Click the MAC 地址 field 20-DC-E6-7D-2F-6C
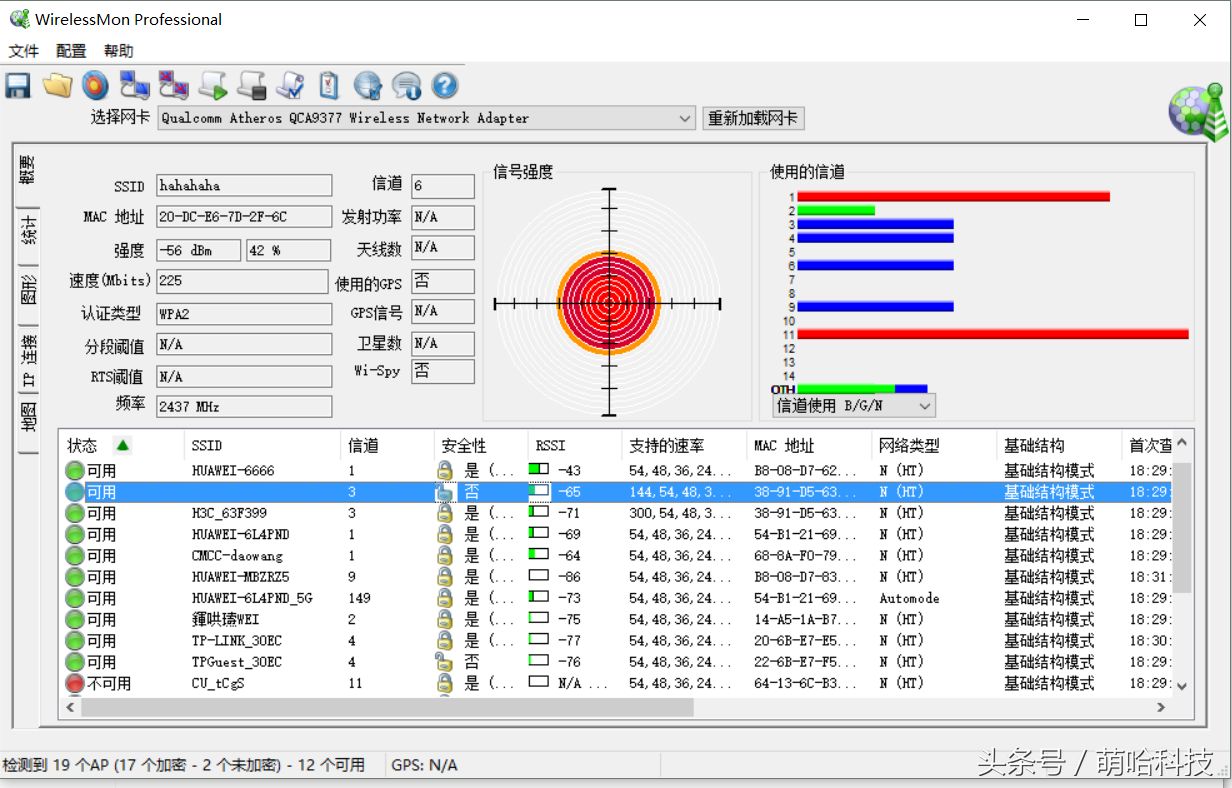The image size is (1232, 788). [x=244, y=217]
